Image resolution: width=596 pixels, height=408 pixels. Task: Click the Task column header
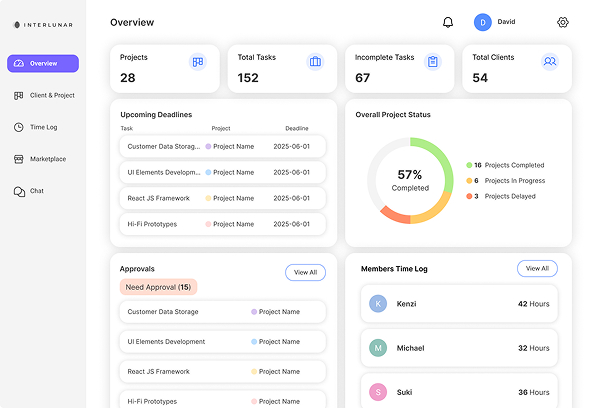coord(127,129)
